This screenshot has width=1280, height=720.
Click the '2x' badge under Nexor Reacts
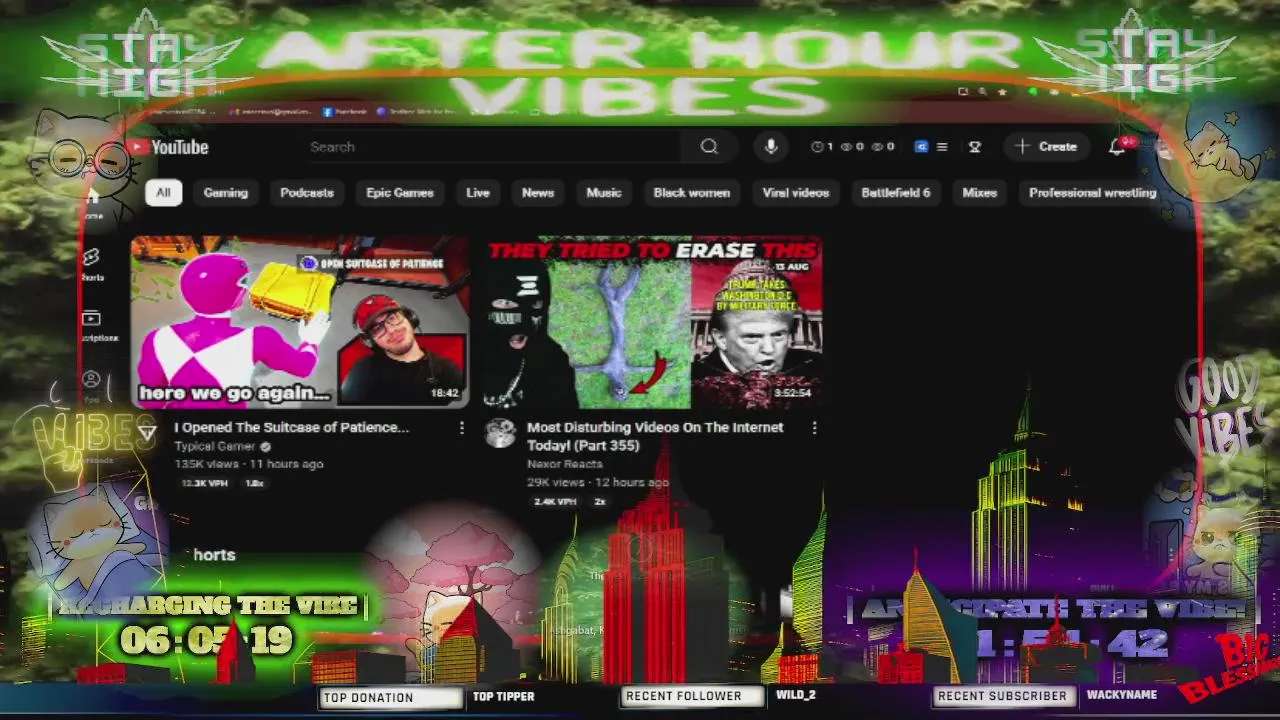600,501
